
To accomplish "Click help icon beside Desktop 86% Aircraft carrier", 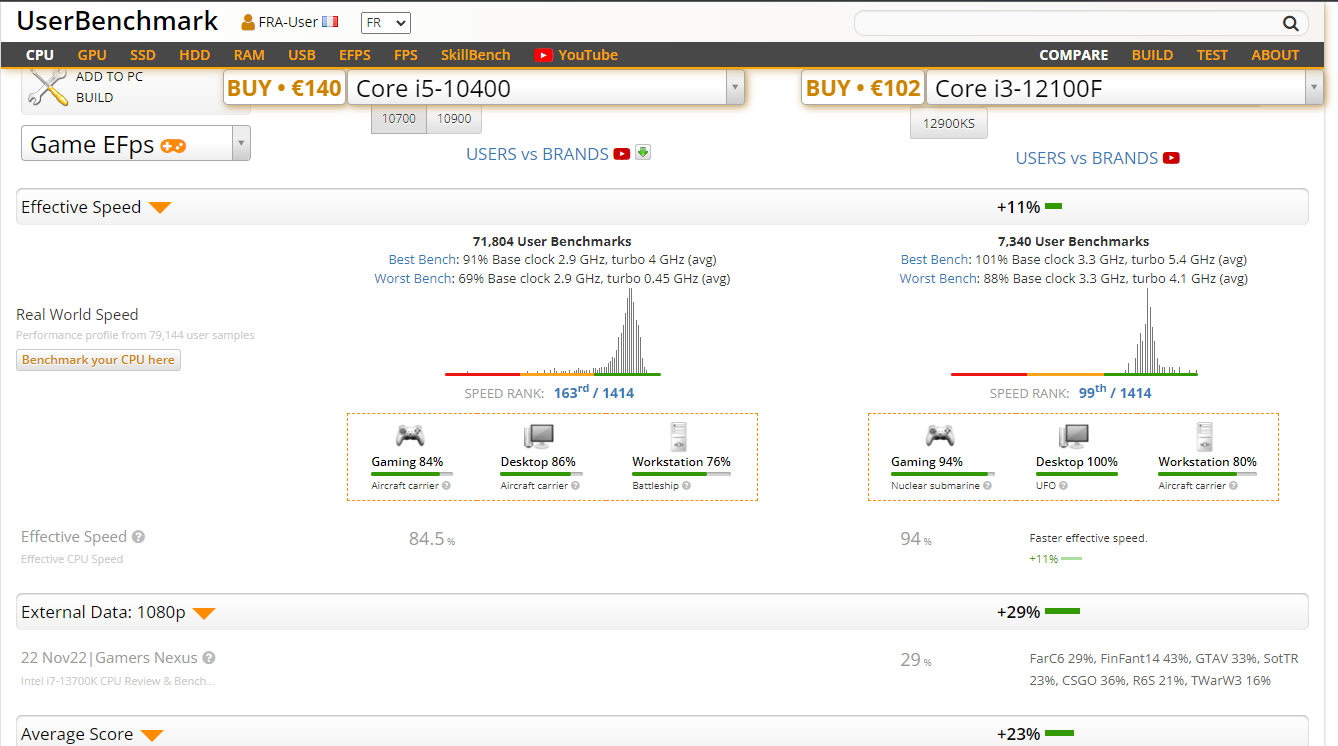I will click(575, 486).
